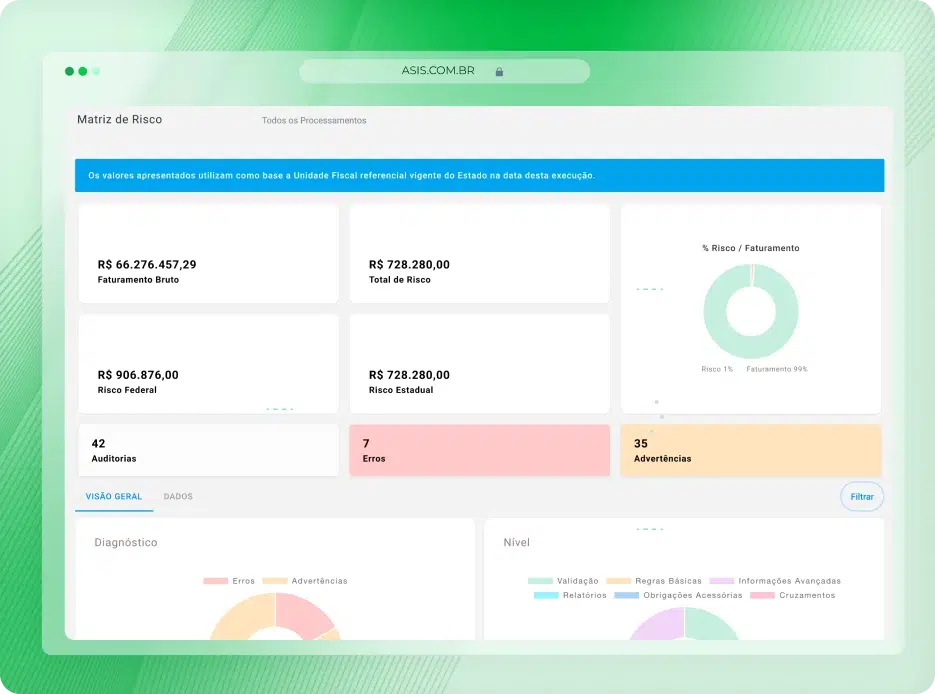
Task: Click the Risco / Faturamento donut chart
Action: click(x=751, y=311)
